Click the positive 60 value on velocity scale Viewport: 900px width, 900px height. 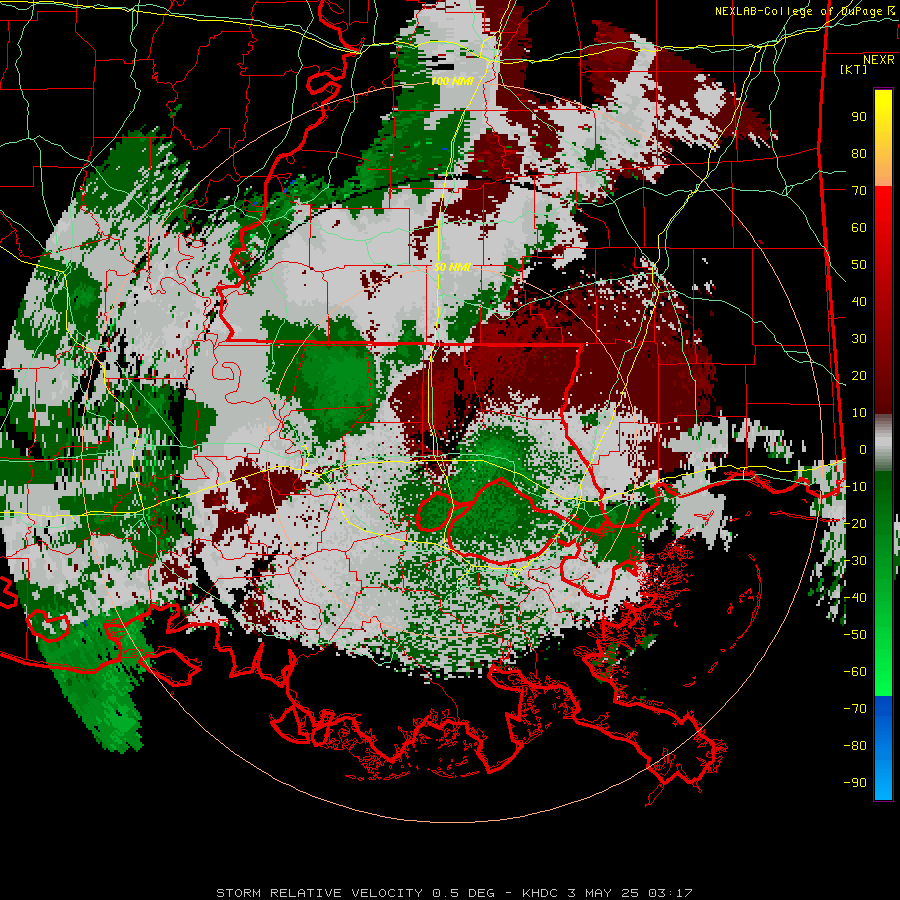point(859,228)
